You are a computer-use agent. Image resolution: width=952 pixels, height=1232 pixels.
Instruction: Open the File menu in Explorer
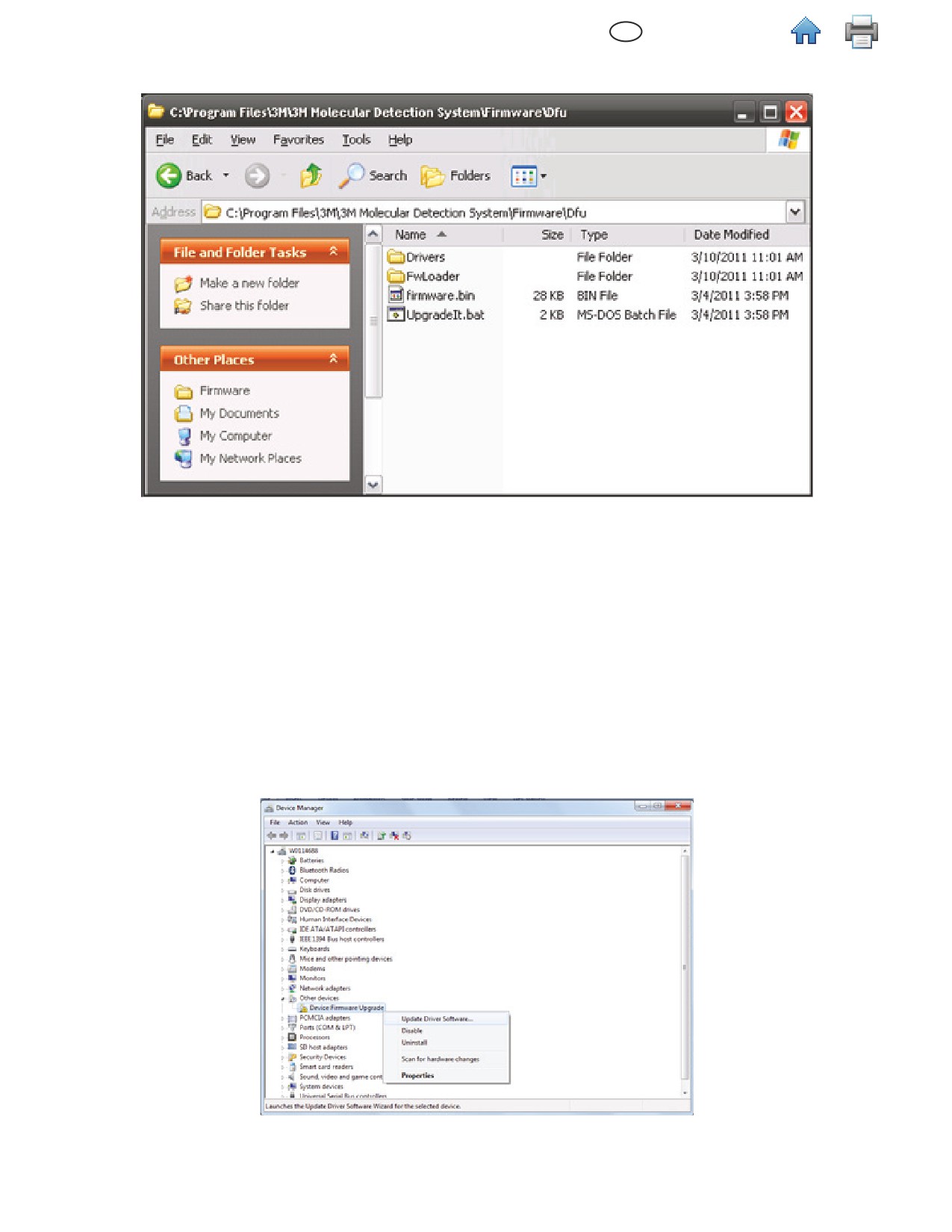(x=164, y=140)
